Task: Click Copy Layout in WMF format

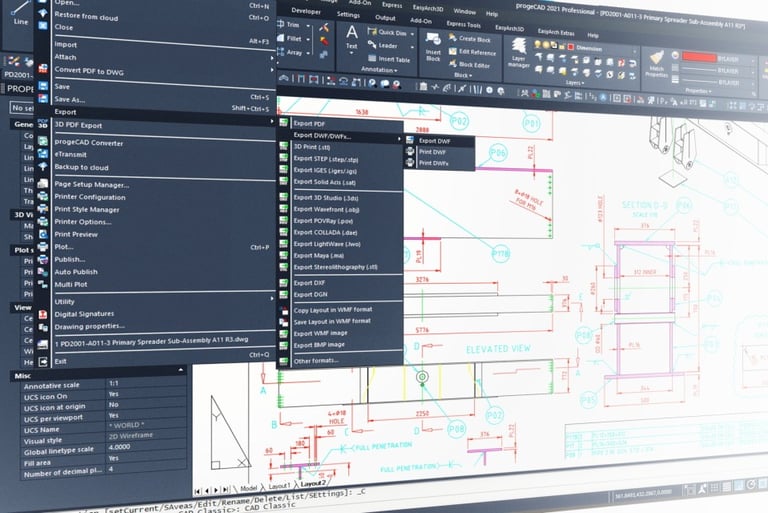Action: point(333,310)
